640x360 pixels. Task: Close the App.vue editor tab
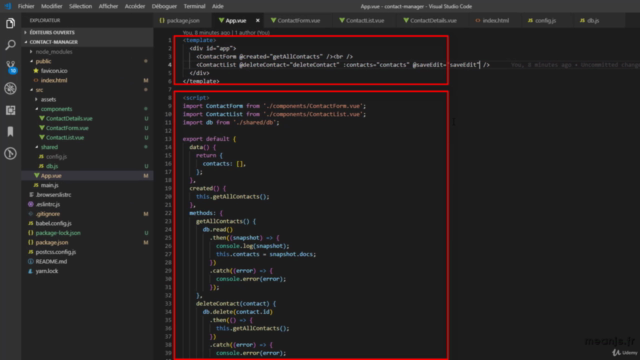click(258, 20)
